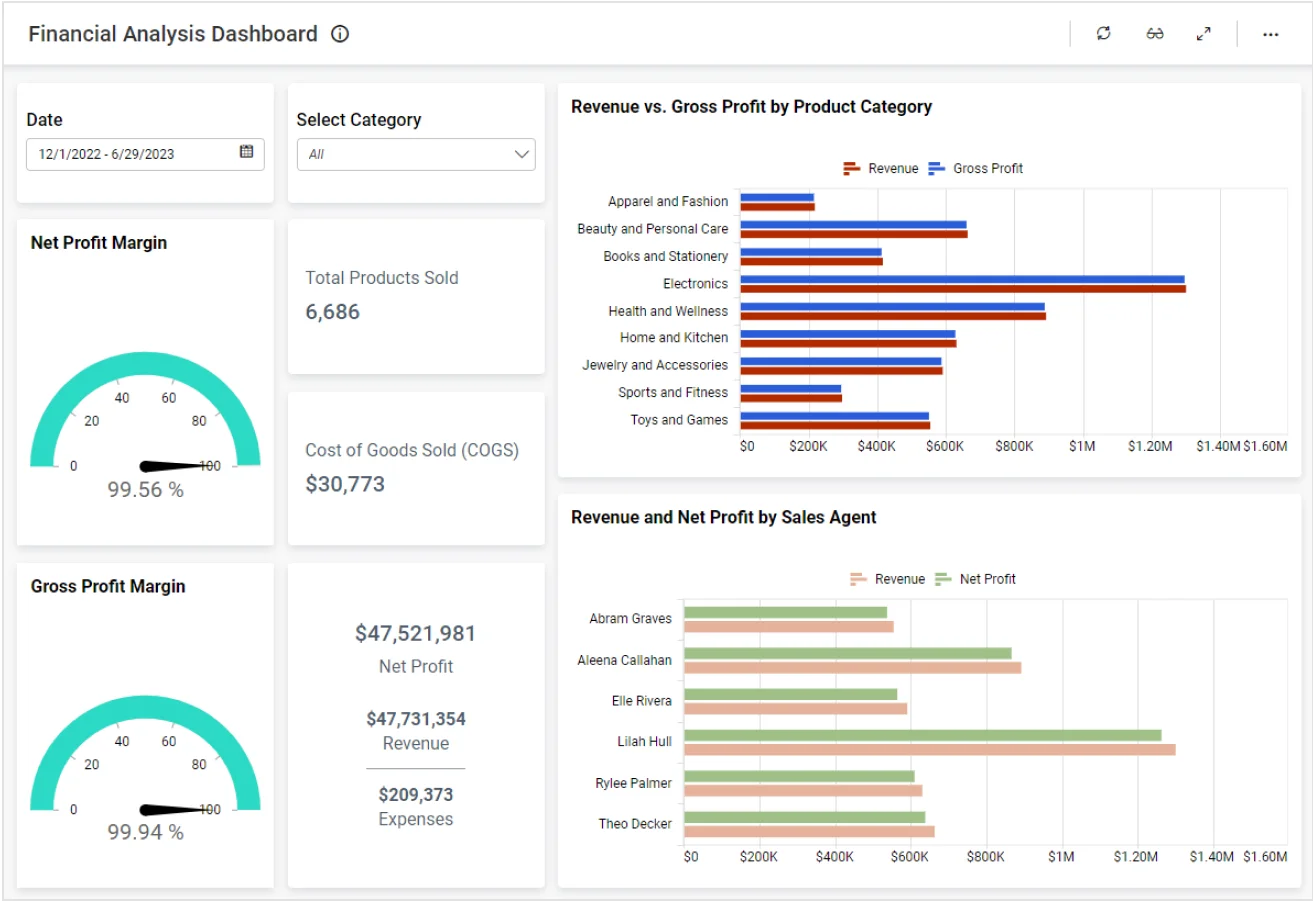
Task: Click the Total Products Sold value 6,686
Action: 332,312
